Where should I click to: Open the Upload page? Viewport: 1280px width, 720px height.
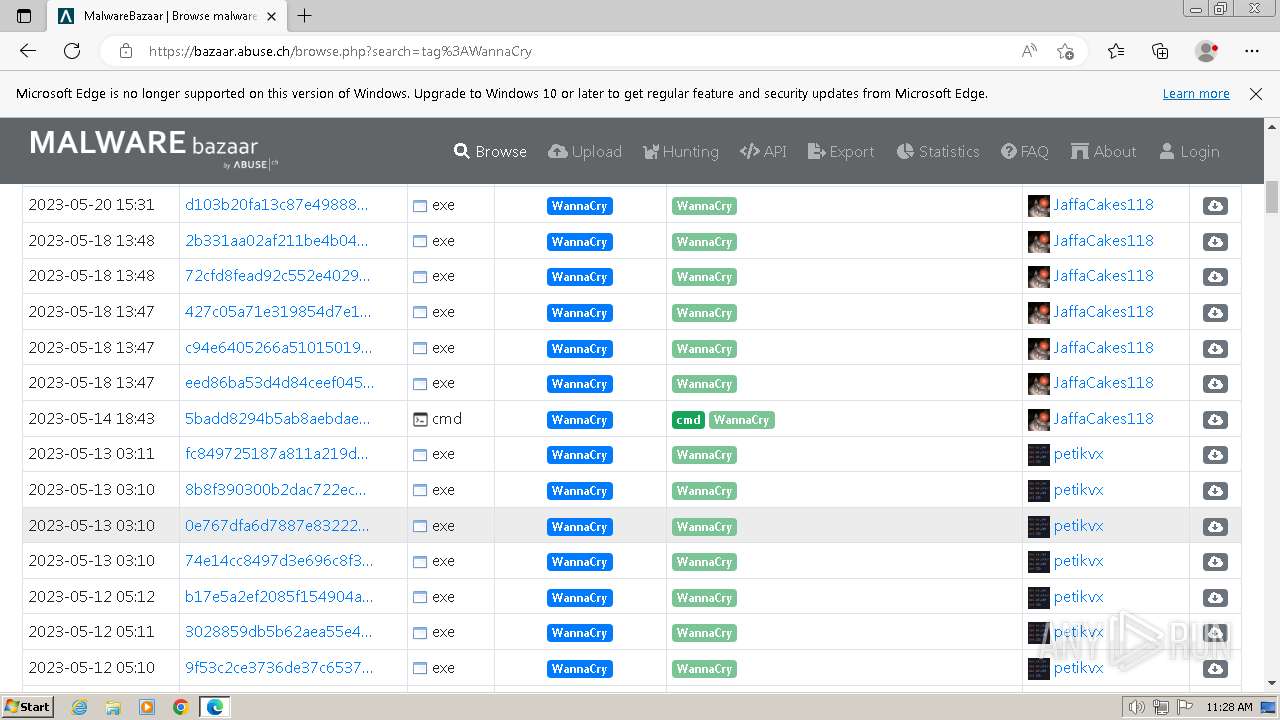585,152
